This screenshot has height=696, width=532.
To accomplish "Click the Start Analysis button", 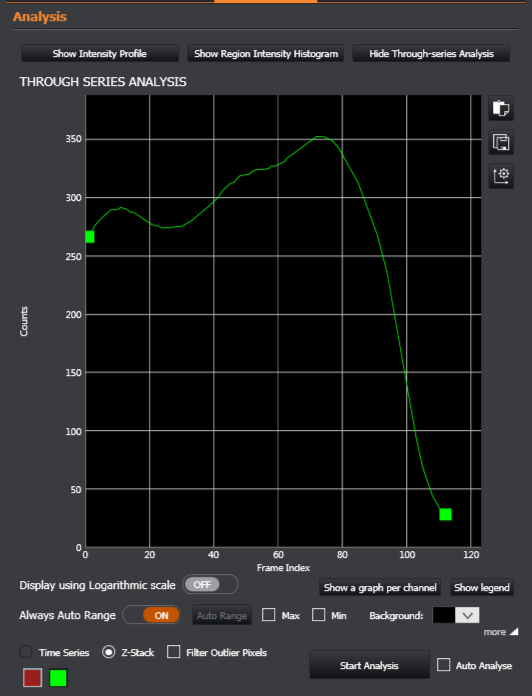I will point(369,665).
